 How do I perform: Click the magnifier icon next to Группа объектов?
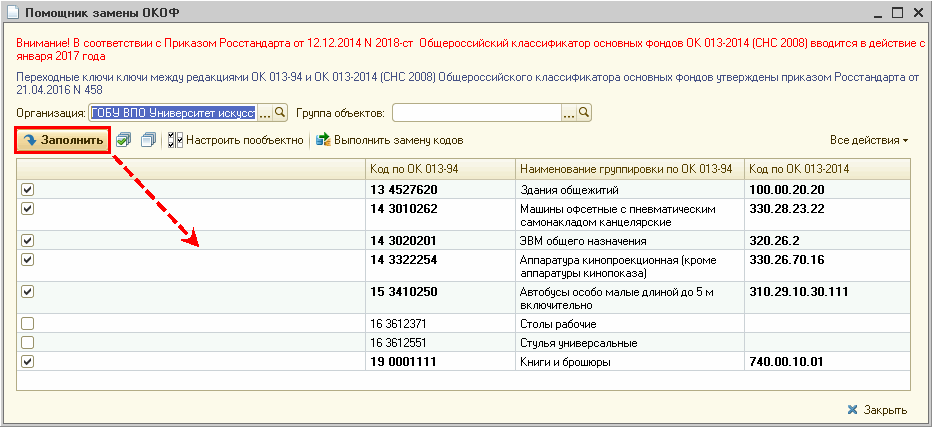pyautogui.click(x=584, y=112)
